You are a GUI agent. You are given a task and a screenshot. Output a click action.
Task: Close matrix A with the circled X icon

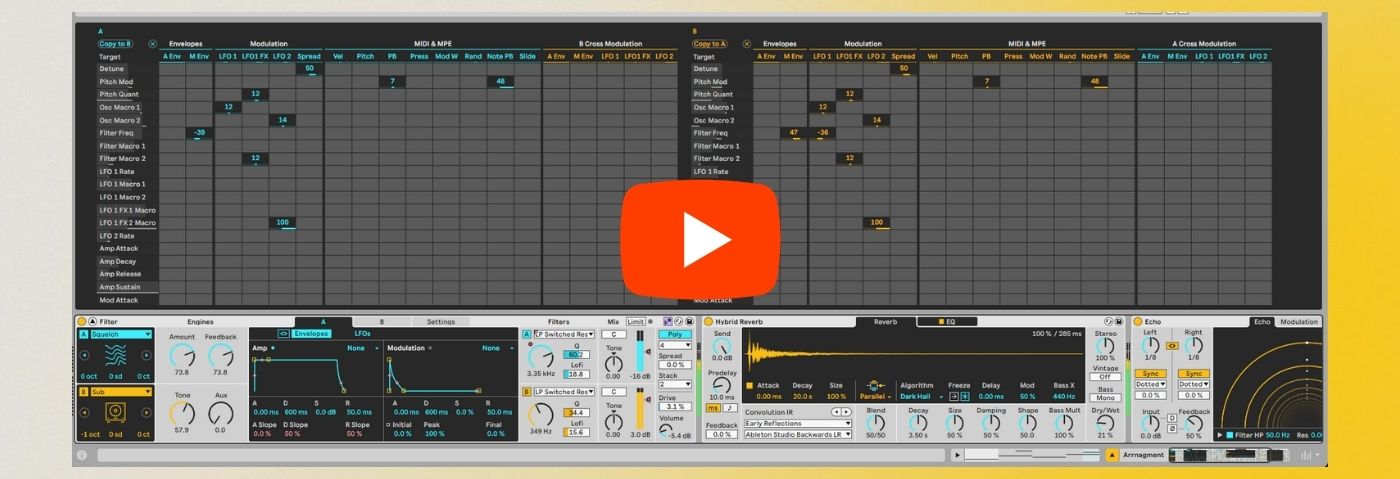pos(153,44)
